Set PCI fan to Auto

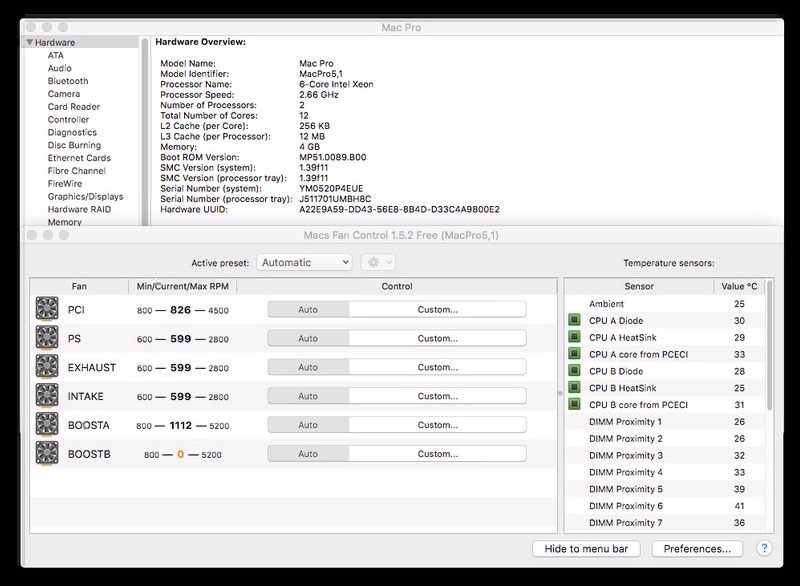[x=308, y=310]
